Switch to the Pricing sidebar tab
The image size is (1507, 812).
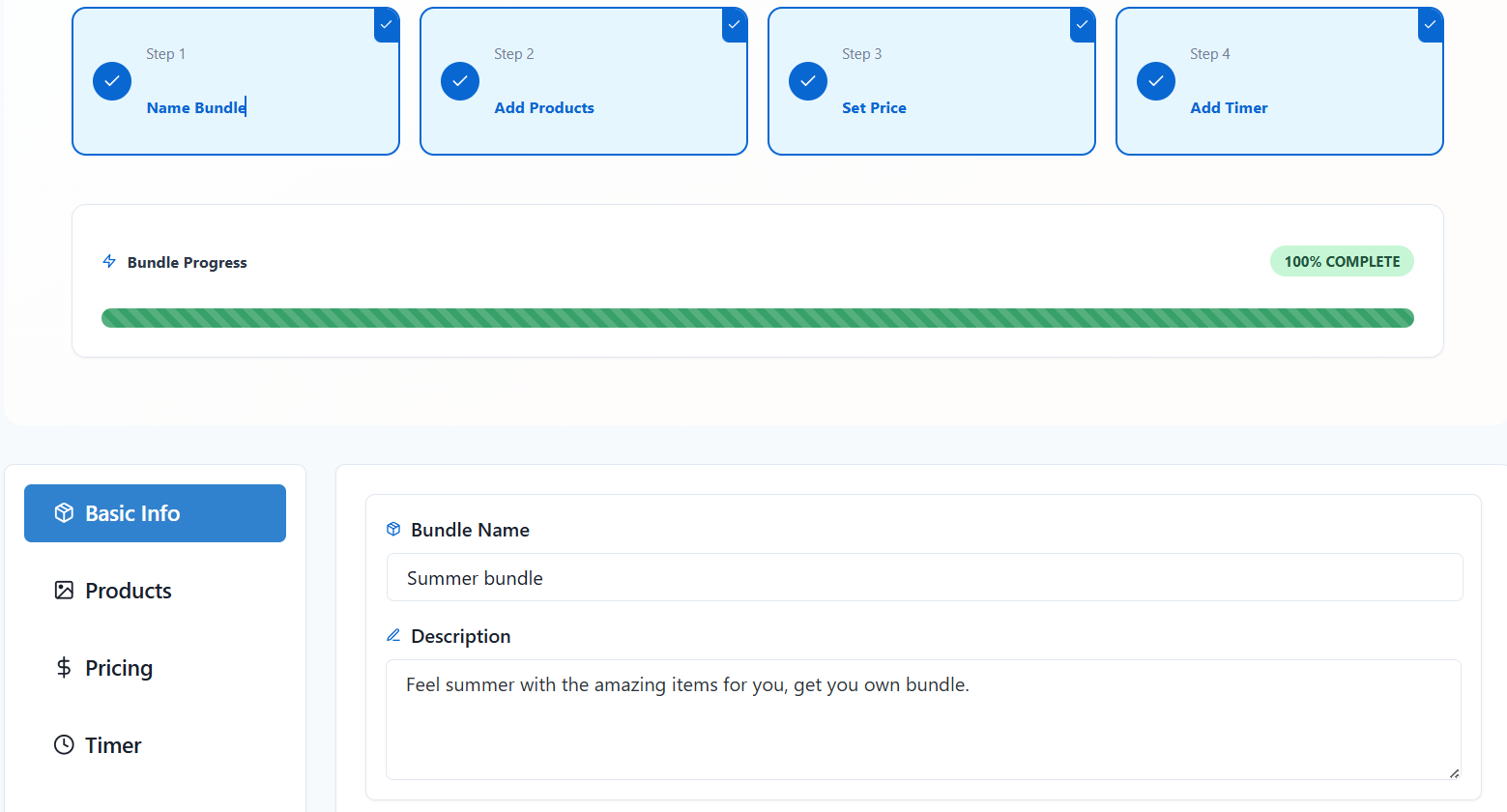(x=155, y=668)
